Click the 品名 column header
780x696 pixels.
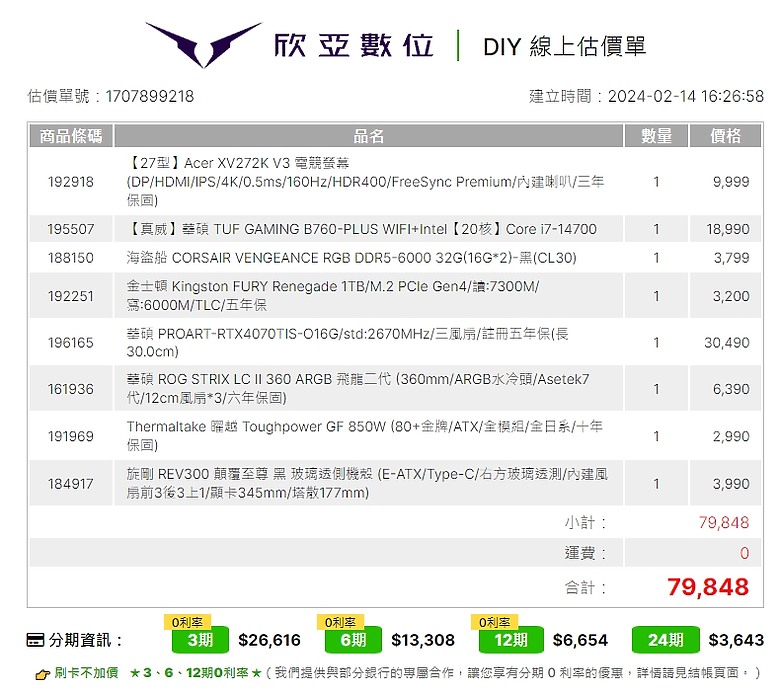(369, 136)
